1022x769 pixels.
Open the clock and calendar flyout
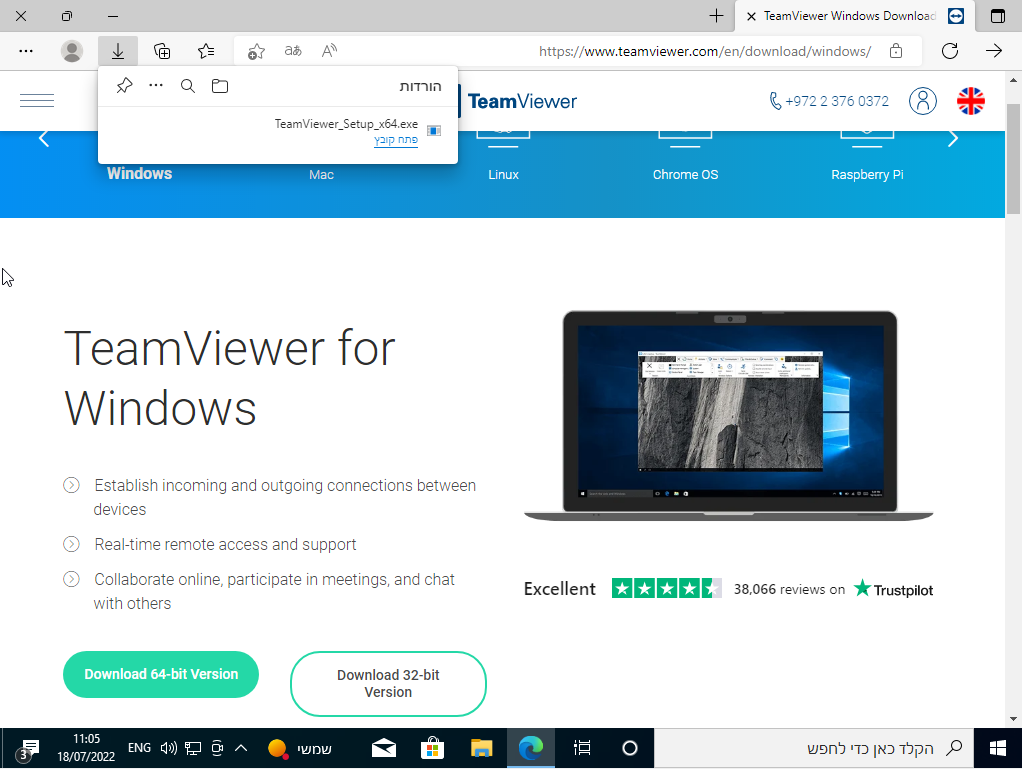click(x=86, y=747)
